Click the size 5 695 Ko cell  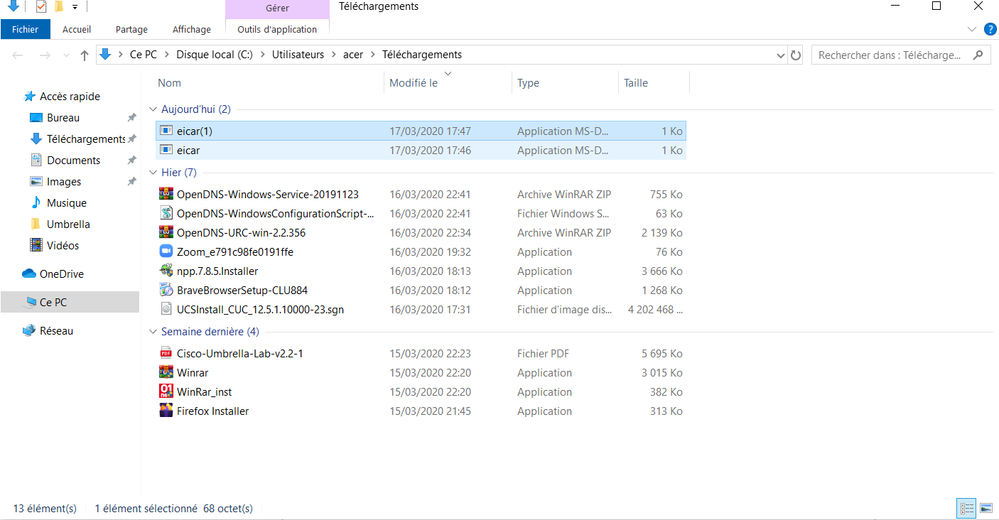tap(662, 353)
